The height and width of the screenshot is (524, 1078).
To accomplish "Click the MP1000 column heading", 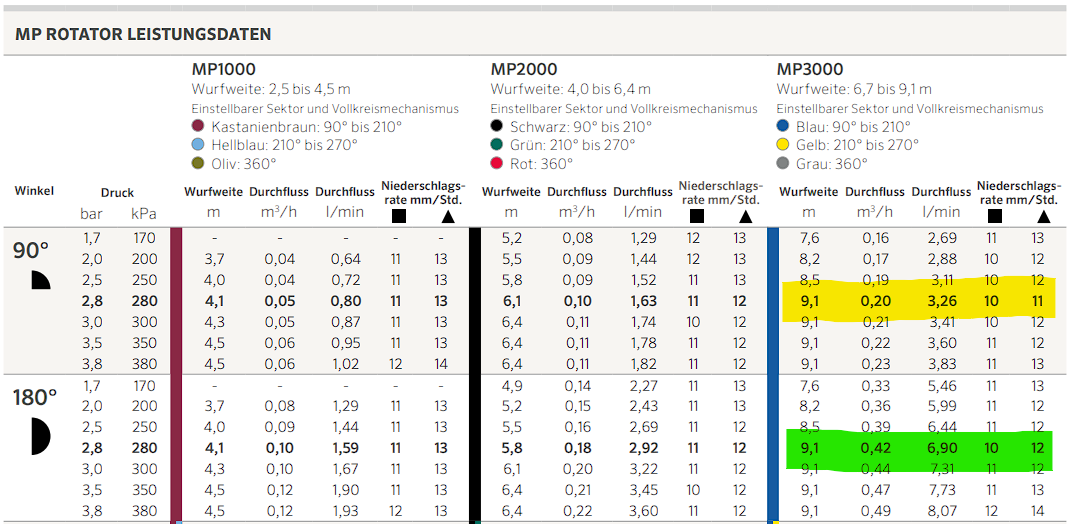I will [x=223, y=70].
